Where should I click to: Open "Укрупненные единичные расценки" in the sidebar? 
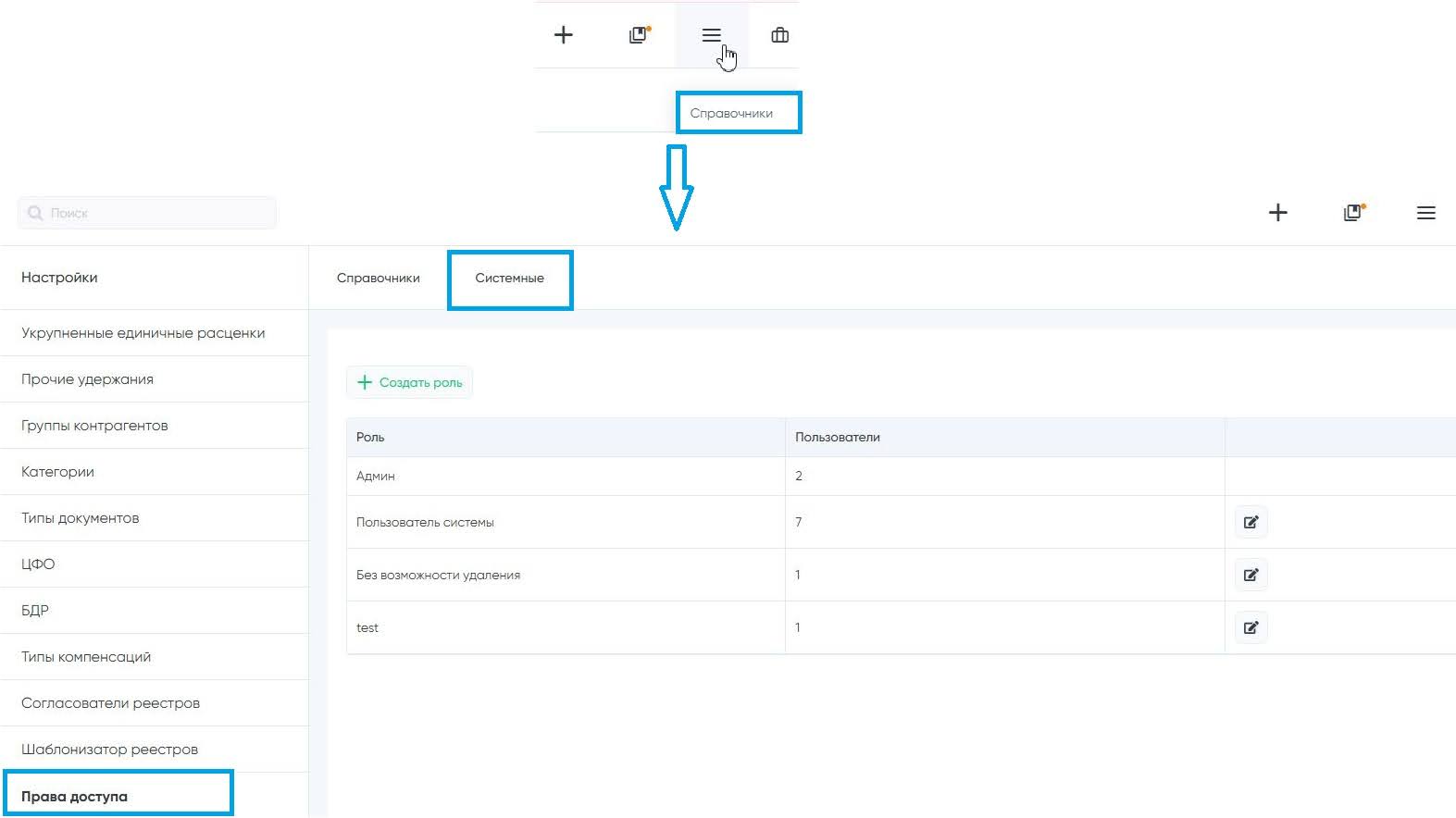pos(143,333)
